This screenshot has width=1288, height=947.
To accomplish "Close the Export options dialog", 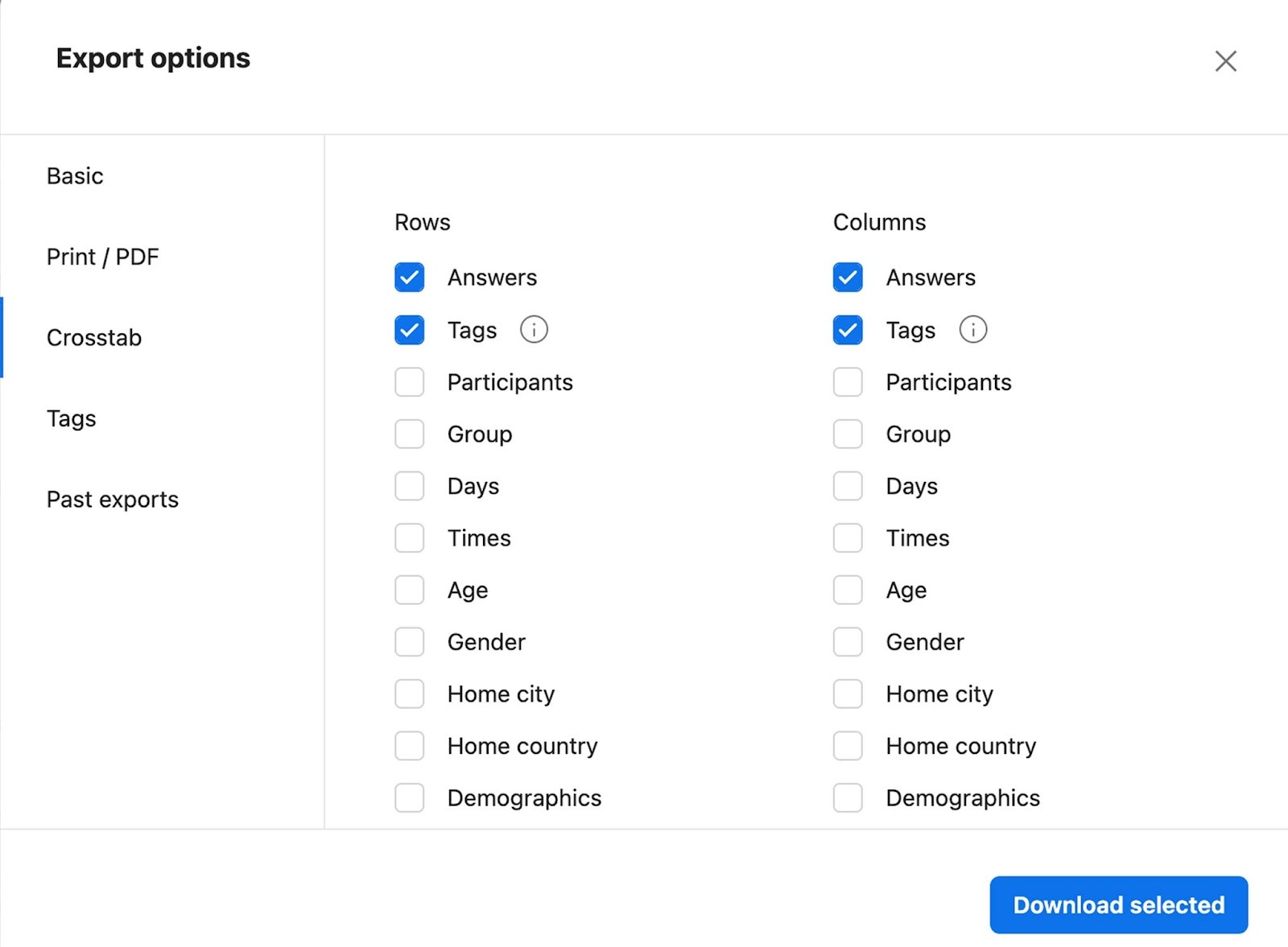I will [x=1225, y=61].
